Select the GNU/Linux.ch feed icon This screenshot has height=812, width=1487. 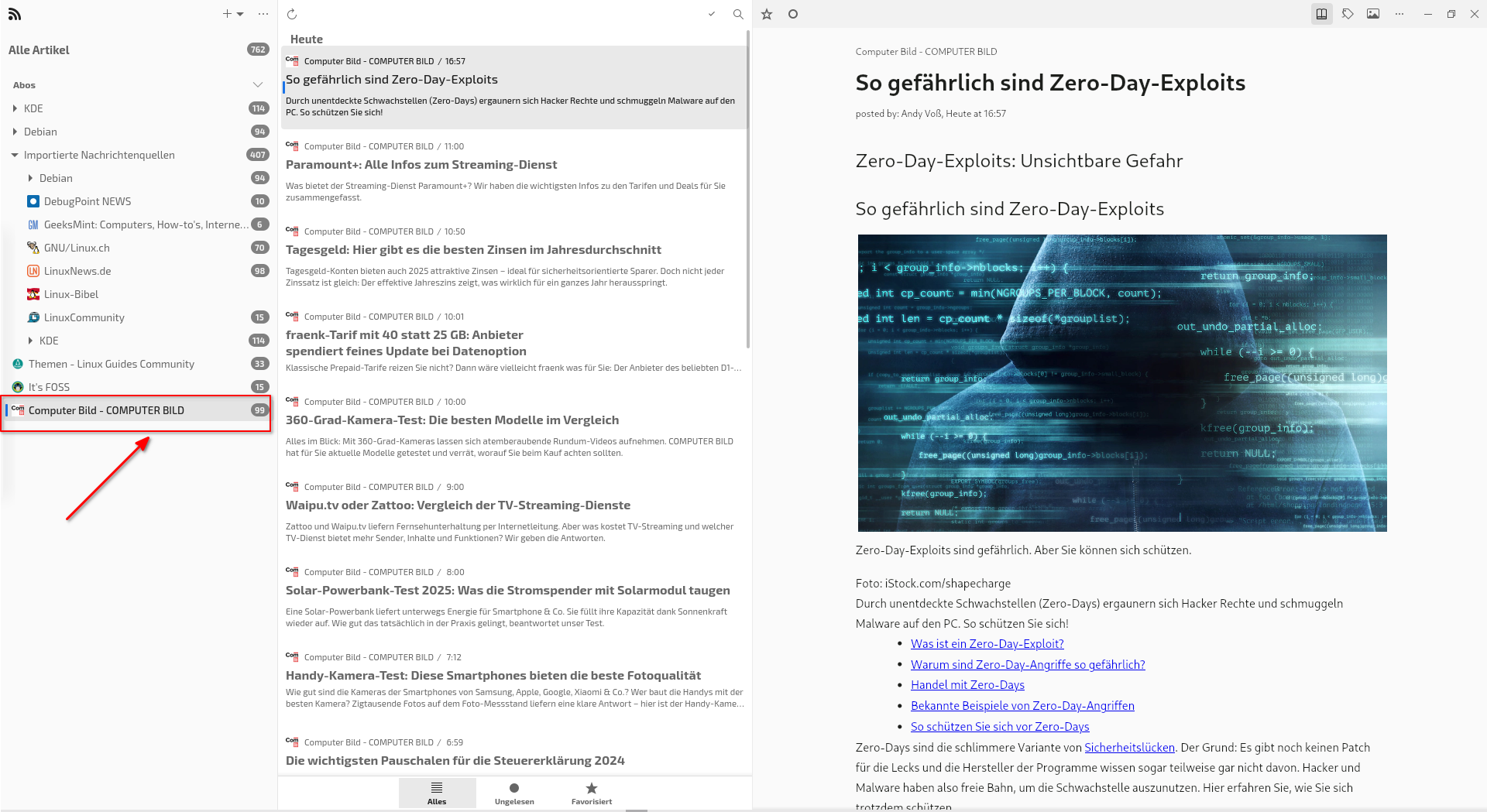pos(33,248)
